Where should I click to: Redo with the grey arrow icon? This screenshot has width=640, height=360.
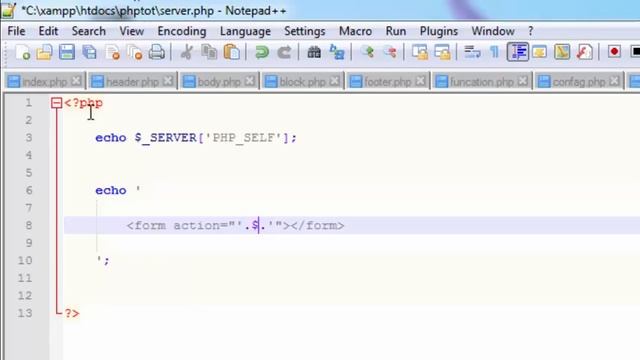pos(284,52)
